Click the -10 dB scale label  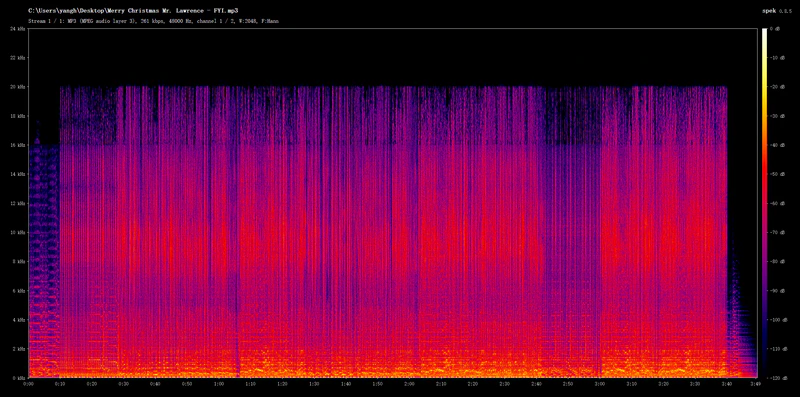coord(778,58)
